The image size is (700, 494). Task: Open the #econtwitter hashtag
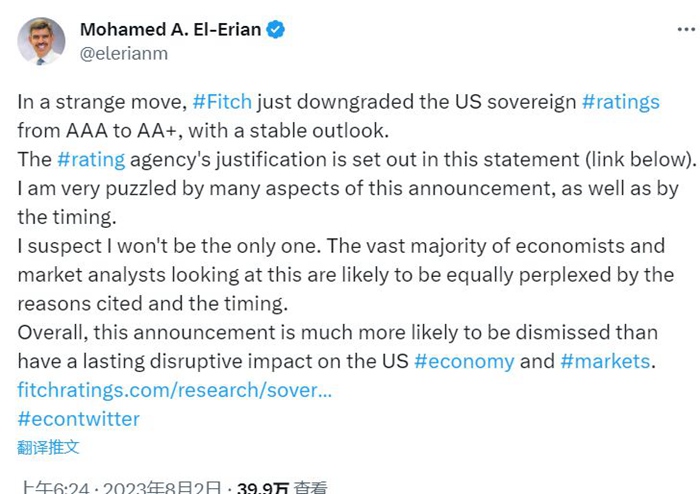[x=78, y=418]
